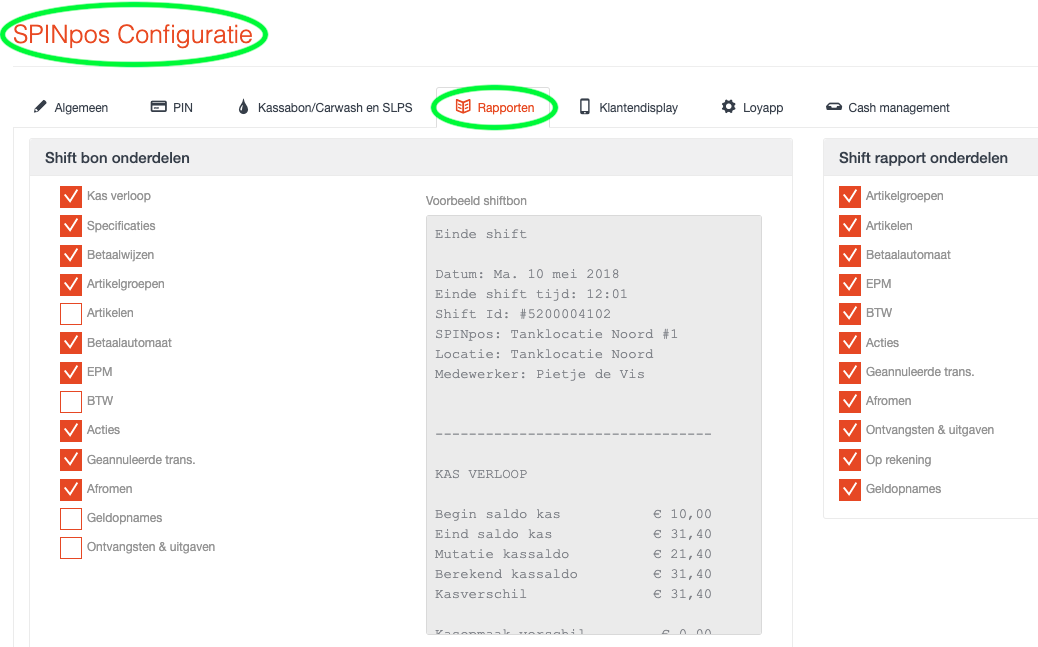Toggle EPM in Shift bon onderdelen
This screenshot has height=647, width=1038.
pos(71,372)
